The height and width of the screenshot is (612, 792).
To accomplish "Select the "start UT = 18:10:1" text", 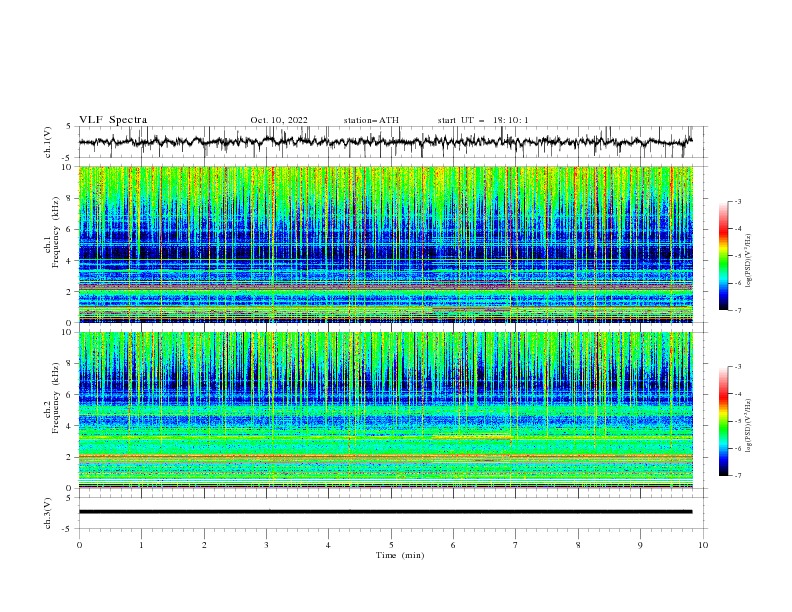I will click(483, 120).
